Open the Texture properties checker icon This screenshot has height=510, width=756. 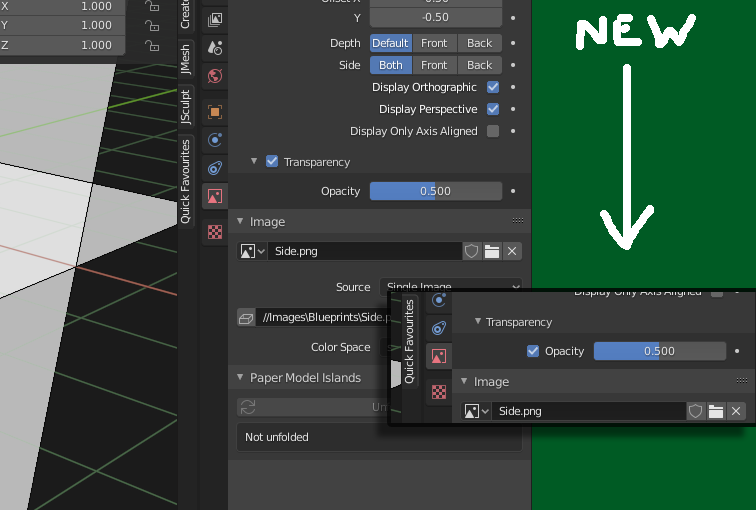[215, 232]
